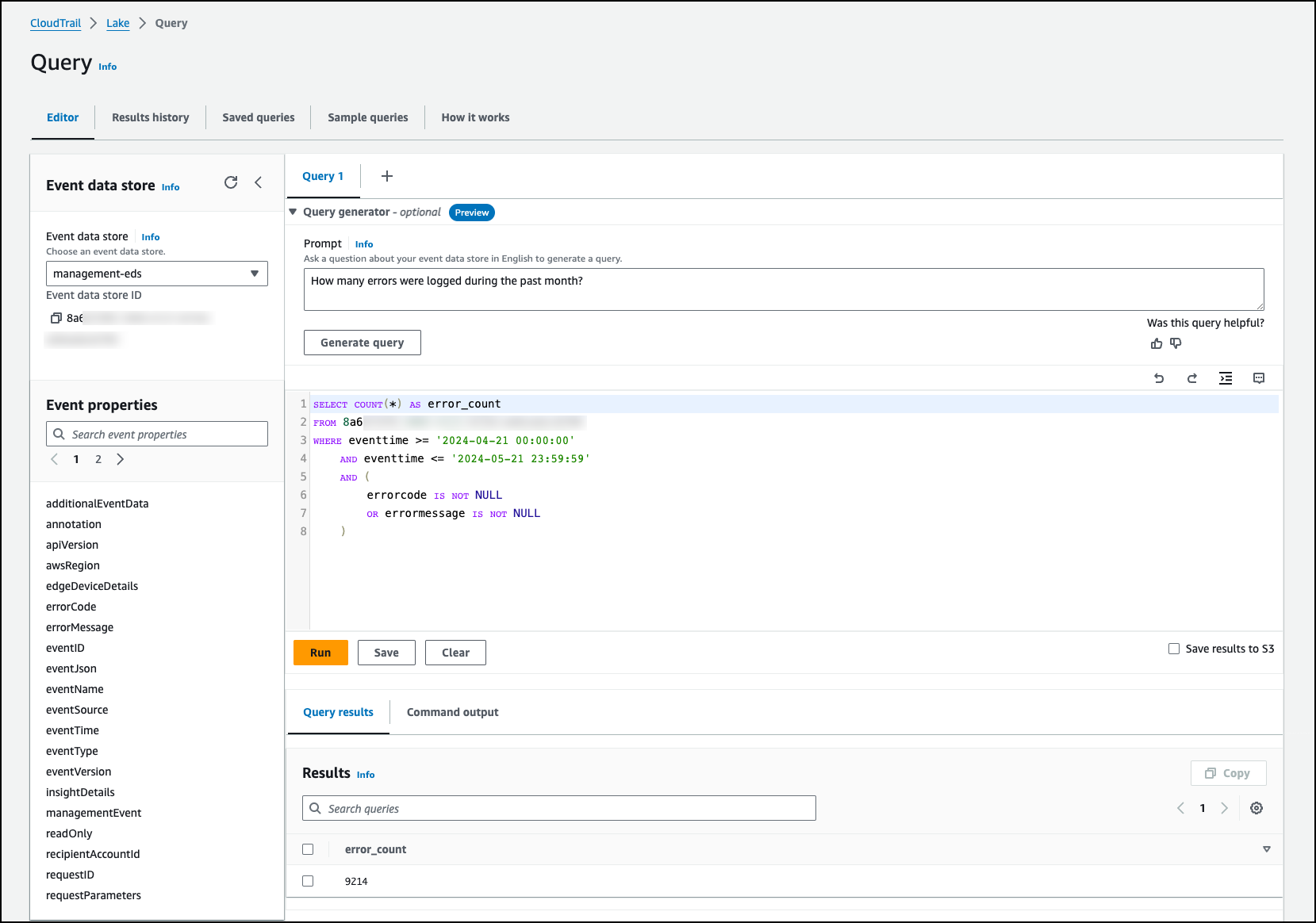Screen dimensions: 1316x923
Task: Open Results preferences with the gear icon
Action: [1256, 808]
